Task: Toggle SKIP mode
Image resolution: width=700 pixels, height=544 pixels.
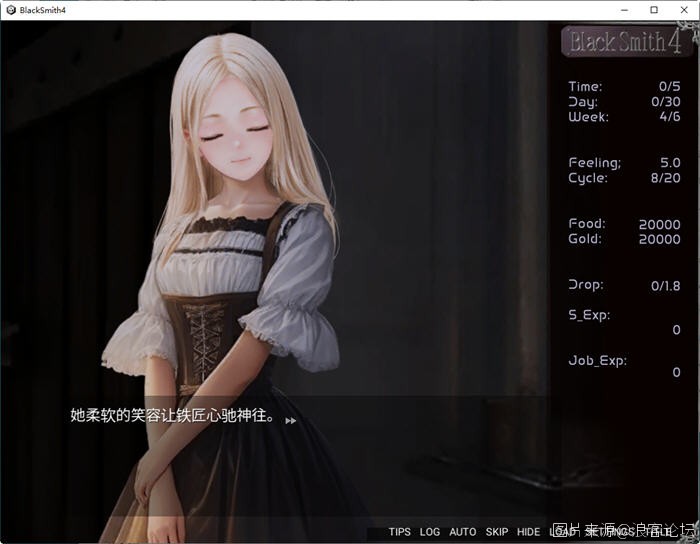Action: (496, 532)
